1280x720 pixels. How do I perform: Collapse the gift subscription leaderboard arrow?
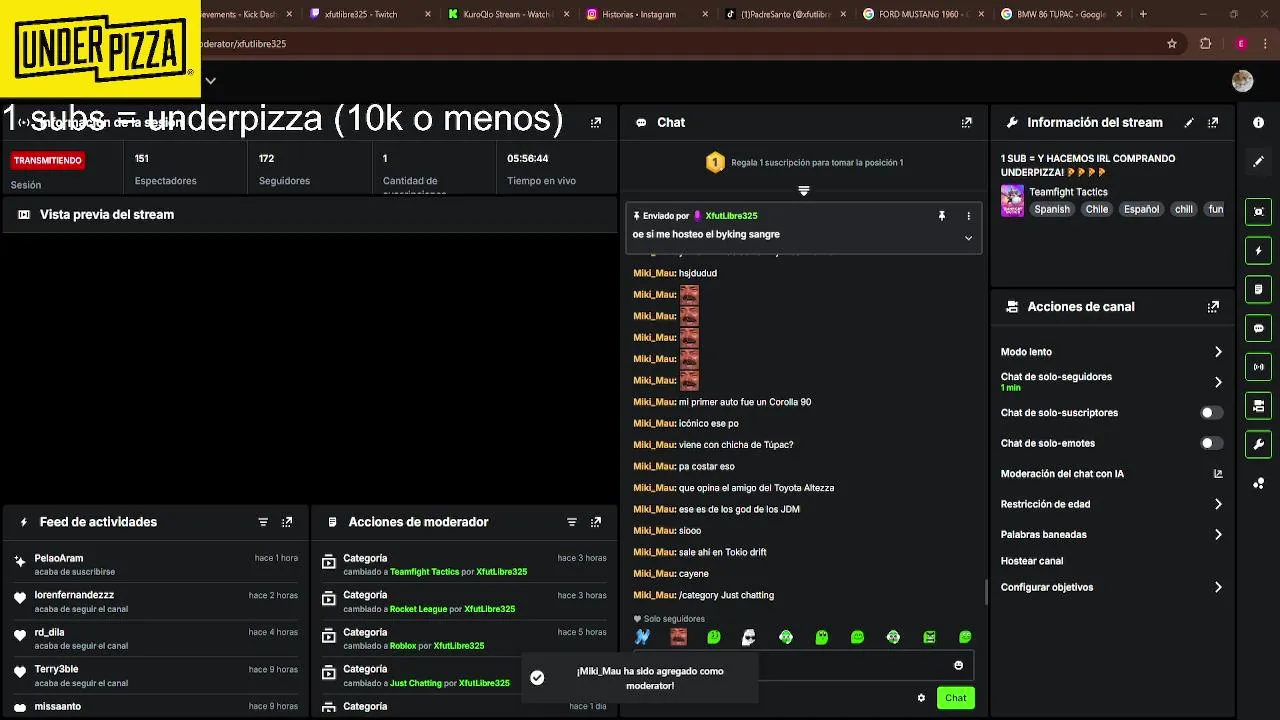pos(803,190)
